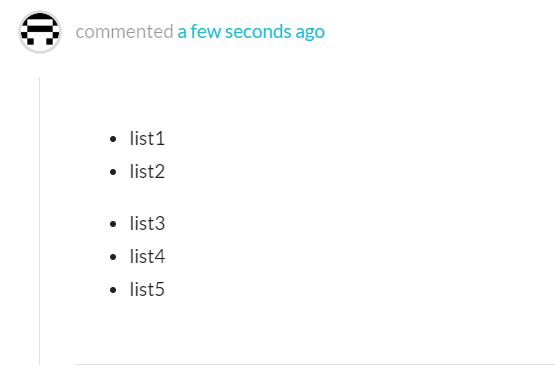Click empty space right of list3
Image resolution: width=555 pixels, height=390 pixels.
point(354,223)
